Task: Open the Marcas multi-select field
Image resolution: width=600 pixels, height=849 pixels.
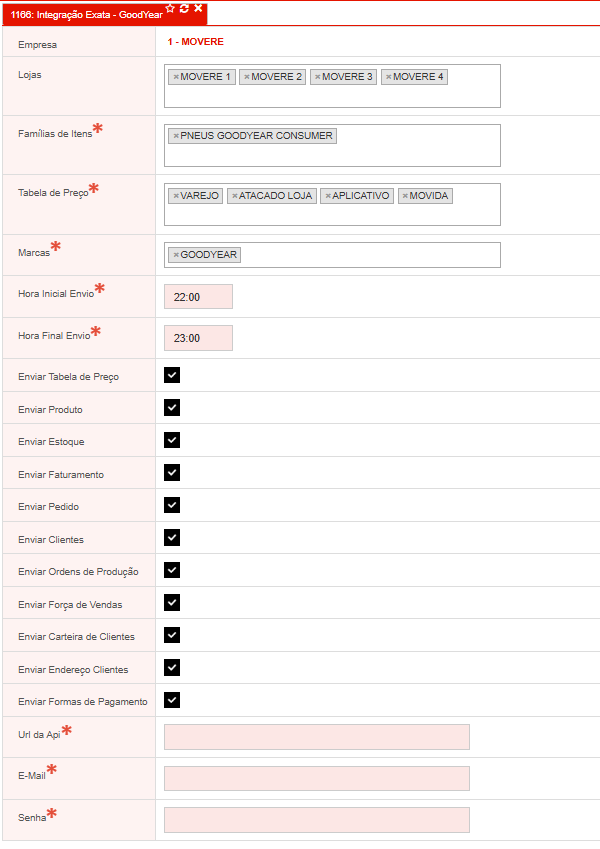Action: coord(332,255)
